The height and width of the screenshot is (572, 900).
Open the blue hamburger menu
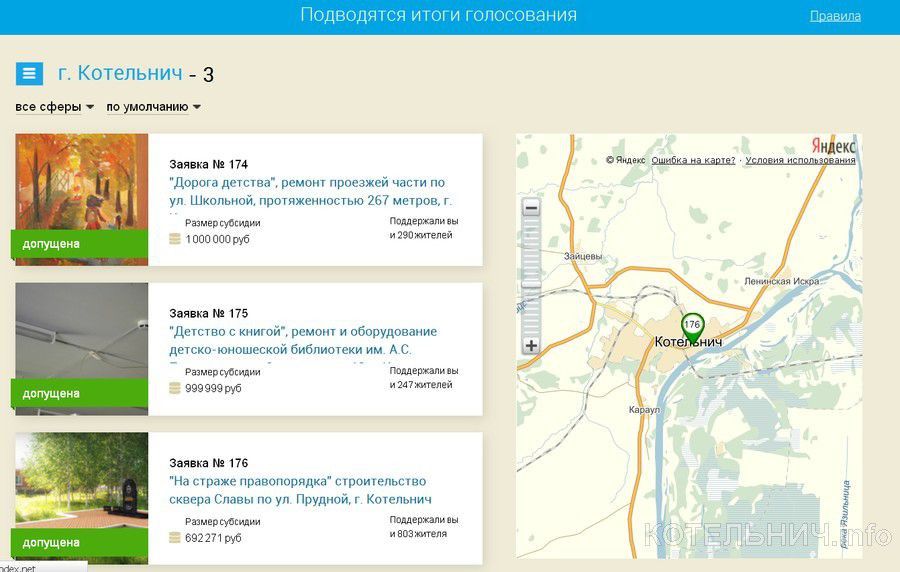[x=29, y=73]
